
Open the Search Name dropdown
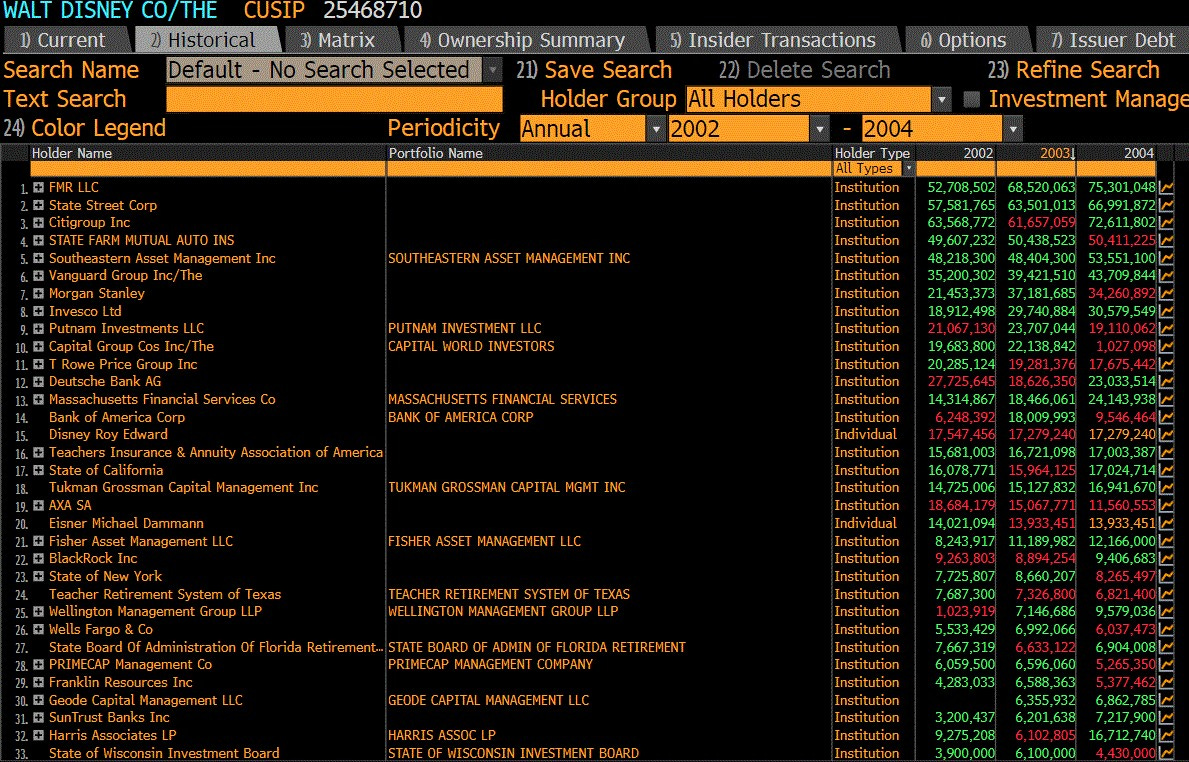493,70
